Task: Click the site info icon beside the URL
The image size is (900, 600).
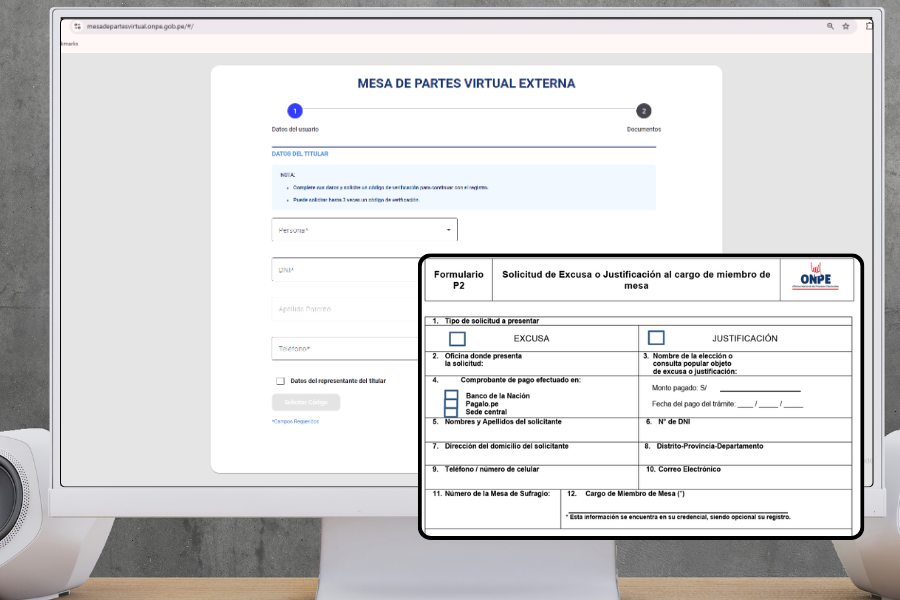Action: tap(77, 26)
